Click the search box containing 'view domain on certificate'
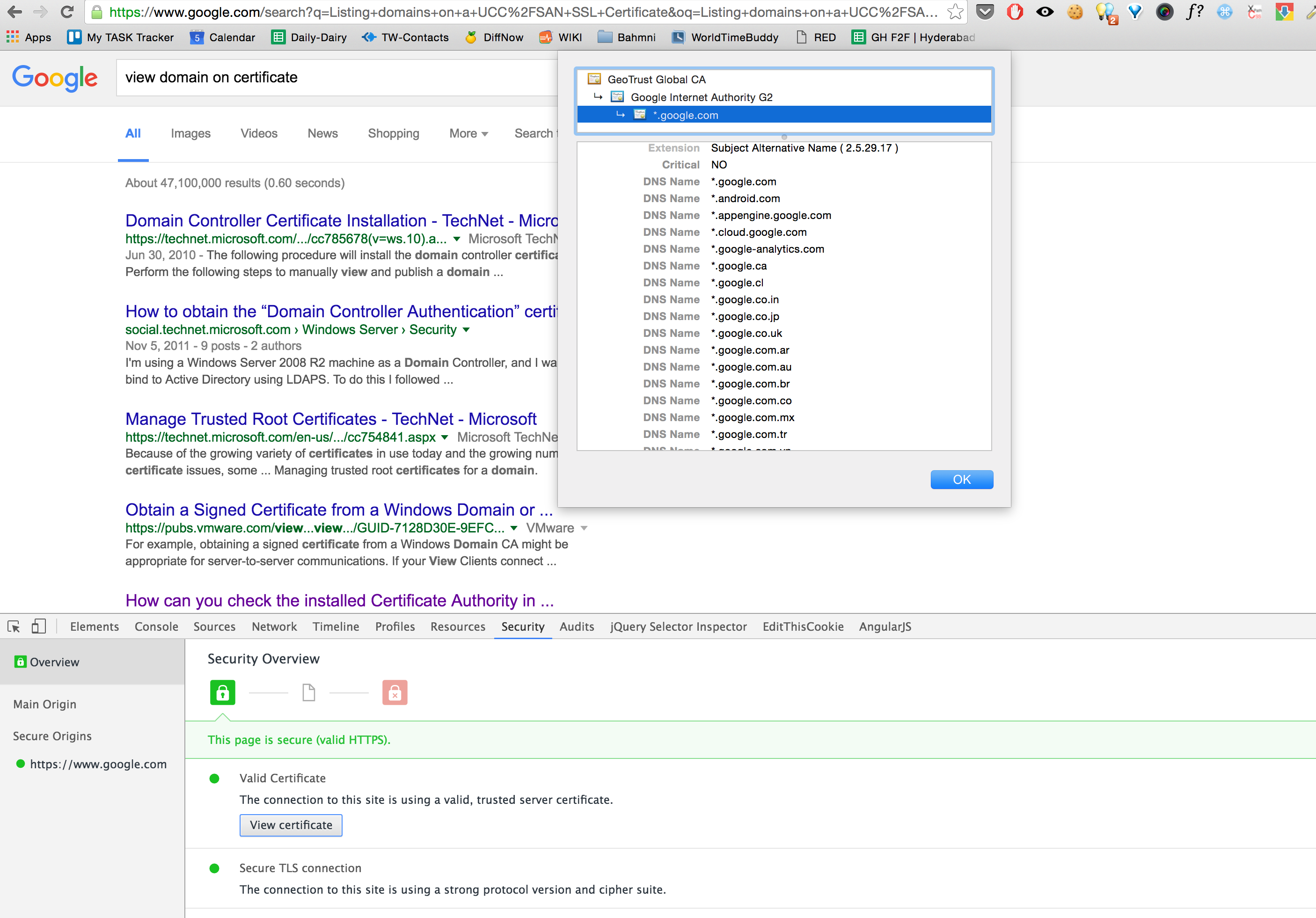 (337, 77)
